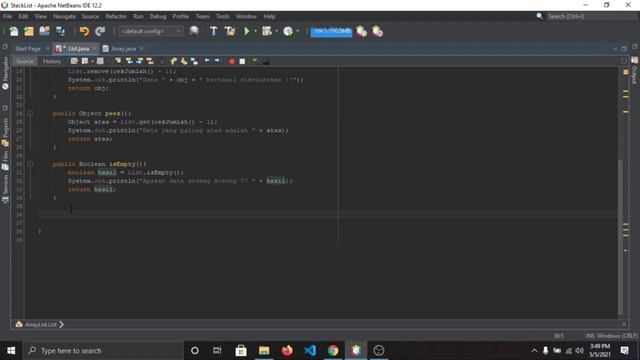Undo the last edit with the Undo icon
Image resolution: width=640 pixels, height=360 pixels.
(x=84, y=31)
